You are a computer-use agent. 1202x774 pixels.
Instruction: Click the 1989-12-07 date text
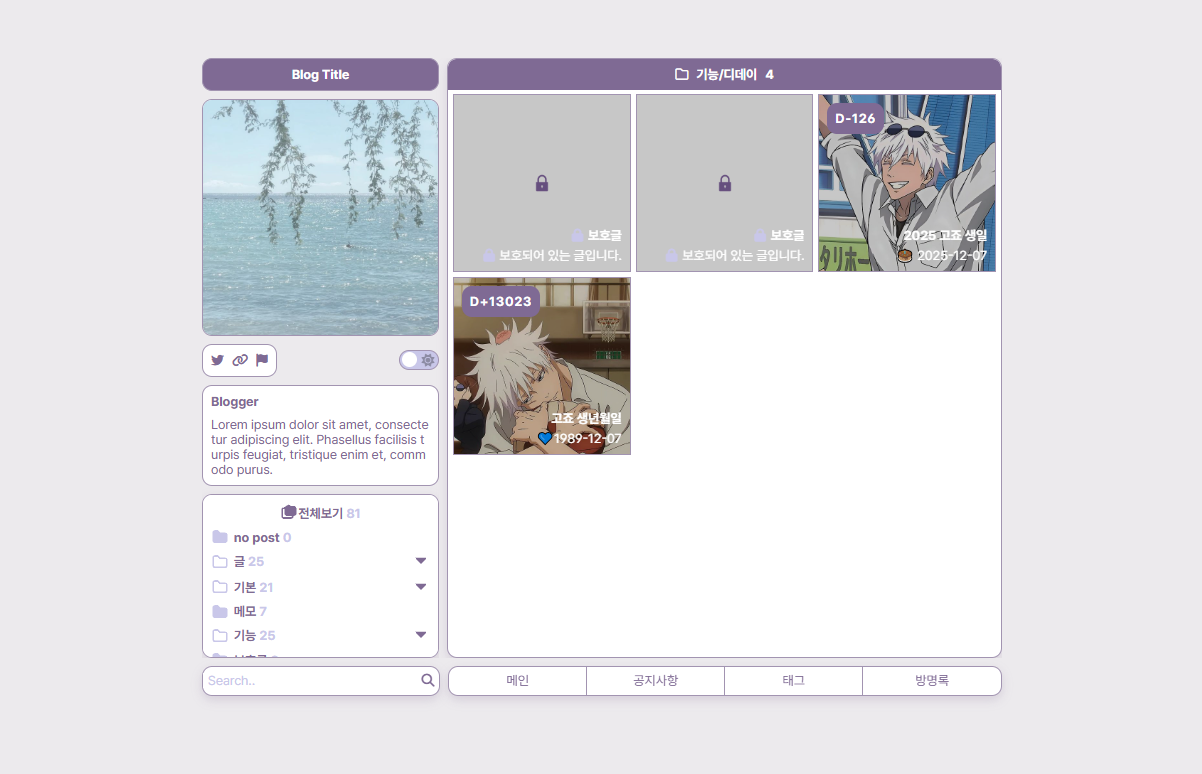(587, 438)
